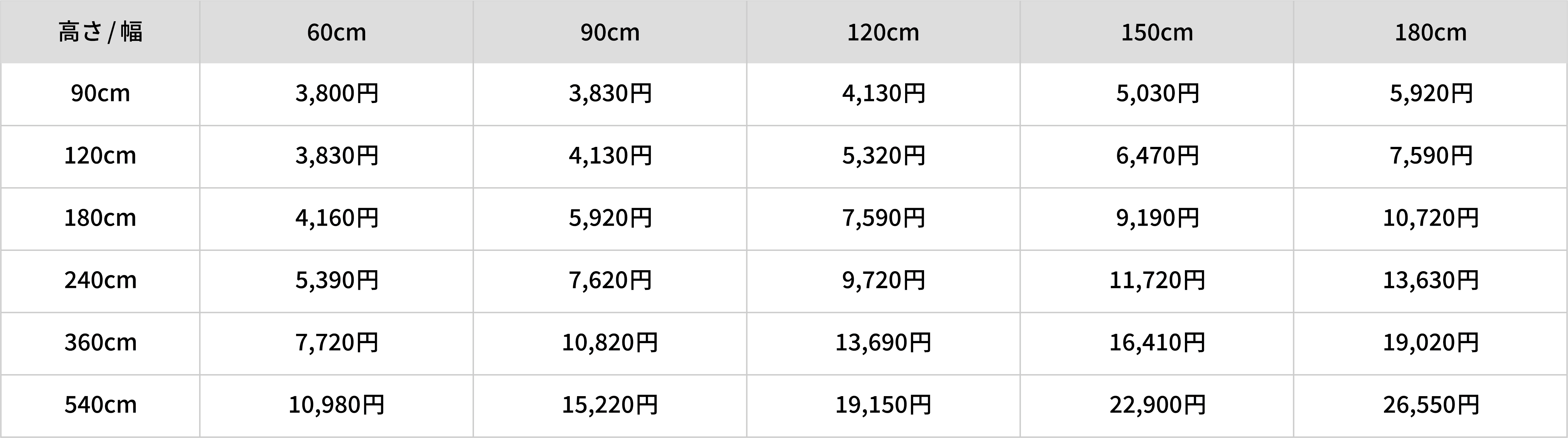Click the 4,160円 price cell
Image resolution: width=1568 pixels, height=438 pixels.
click(337, 218)
